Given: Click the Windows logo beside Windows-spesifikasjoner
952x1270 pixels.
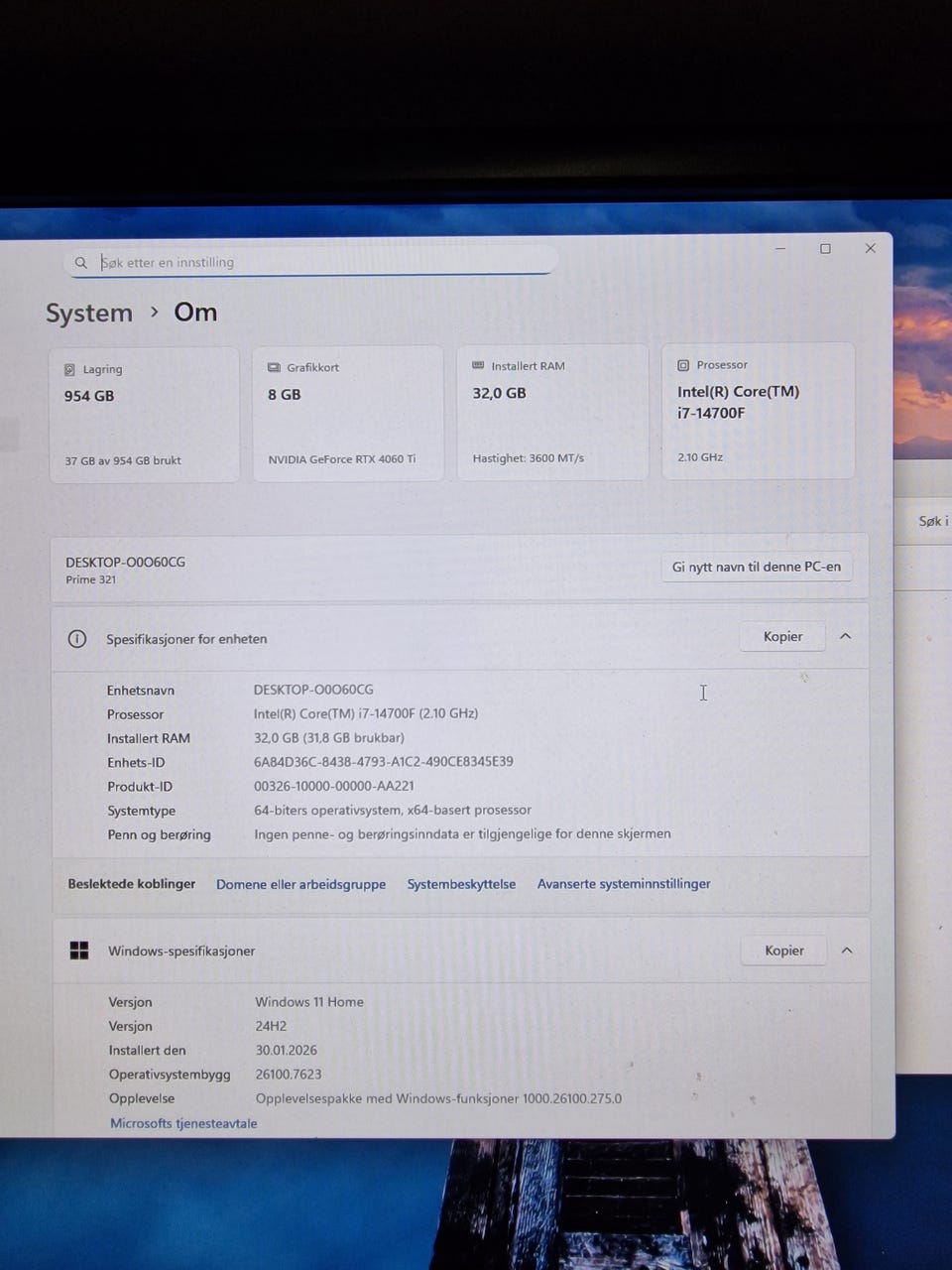Looking at the screenshot, I should (x=79, y=951).
